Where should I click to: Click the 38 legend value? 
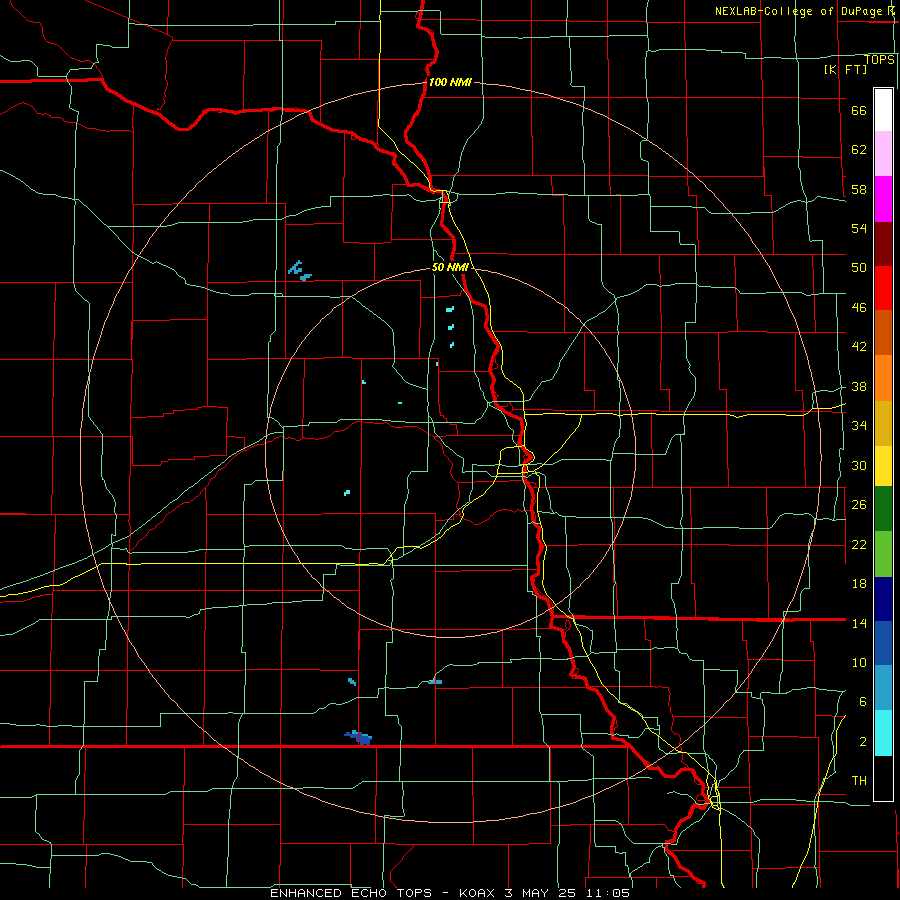[859, 386]
